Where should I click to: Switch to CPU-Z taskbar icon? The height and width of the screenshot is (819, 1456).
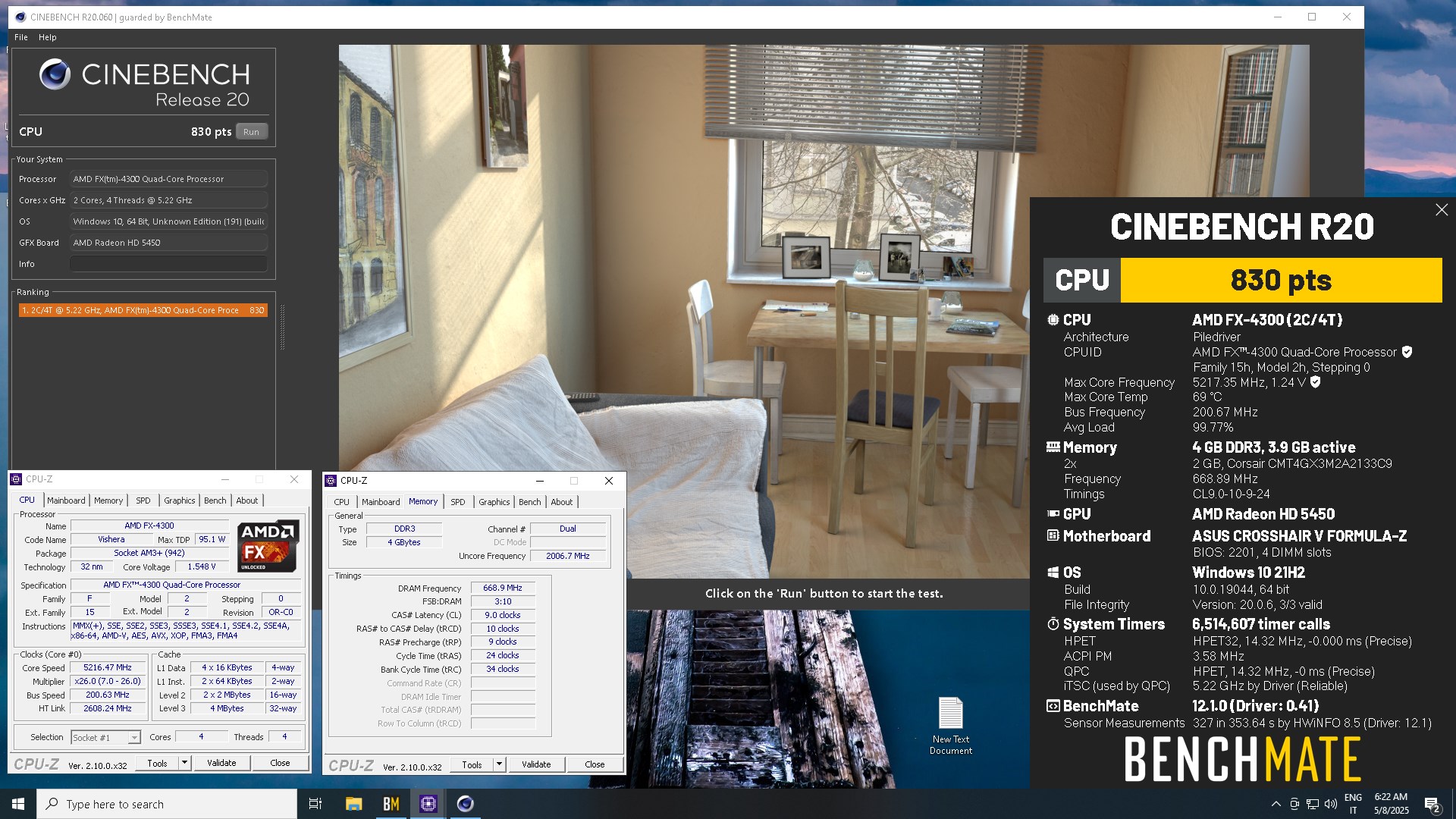[x=428, y=804]
